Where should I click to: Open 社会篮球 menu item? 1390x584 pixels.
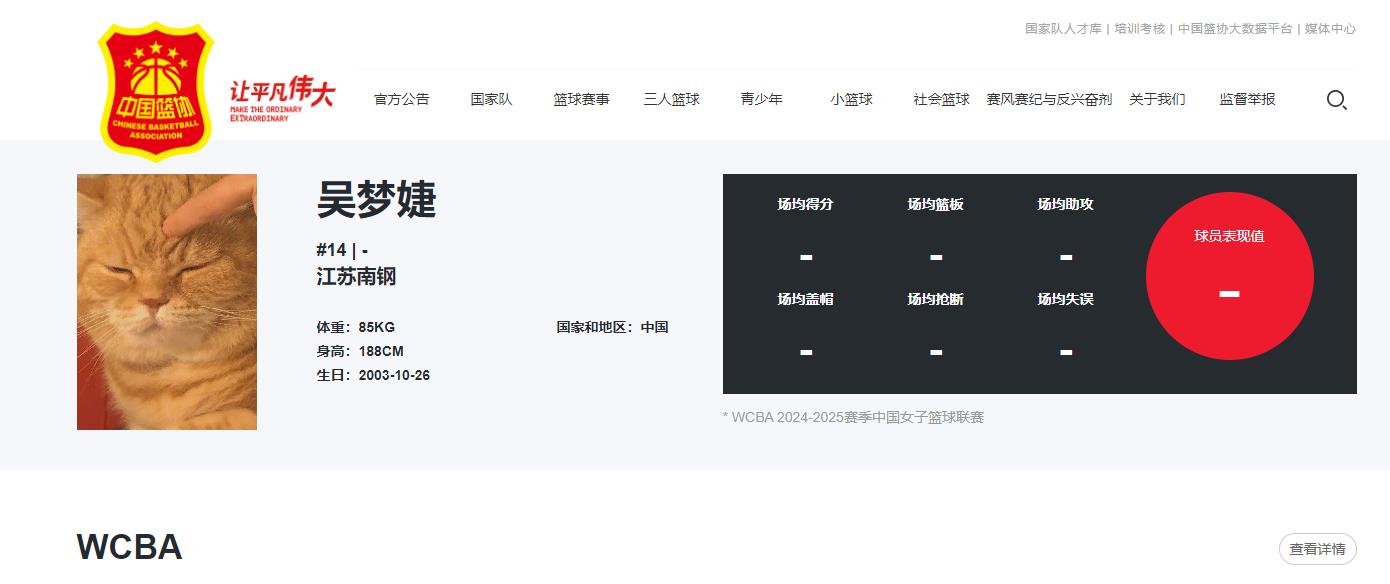coord(941,99)
